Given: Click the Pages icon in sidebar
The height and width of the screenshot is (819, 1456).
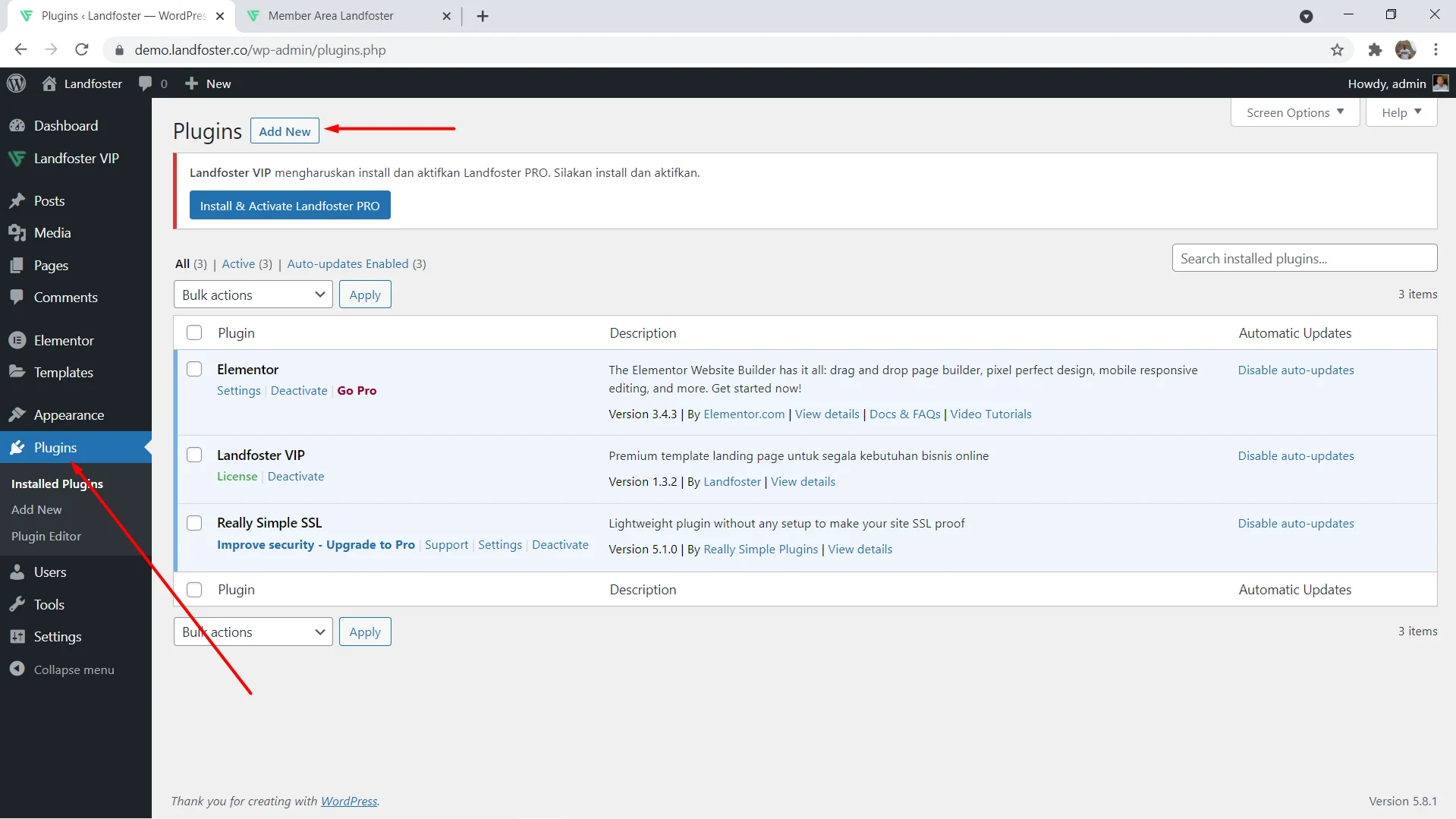Looking at the screenshot, I should [17, 266].
